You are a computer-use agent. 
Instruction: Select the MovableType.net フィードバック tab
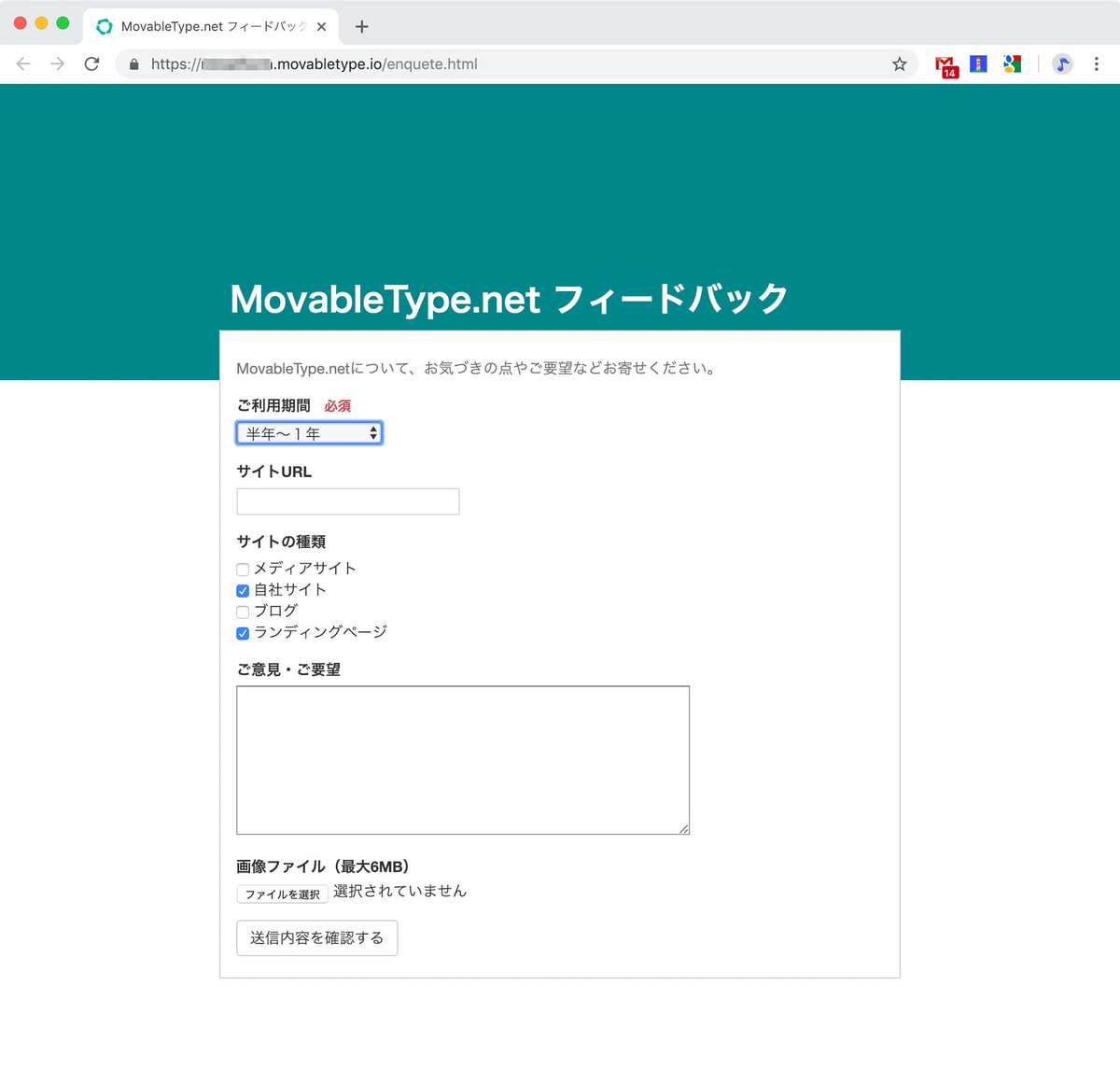[211, 26]
